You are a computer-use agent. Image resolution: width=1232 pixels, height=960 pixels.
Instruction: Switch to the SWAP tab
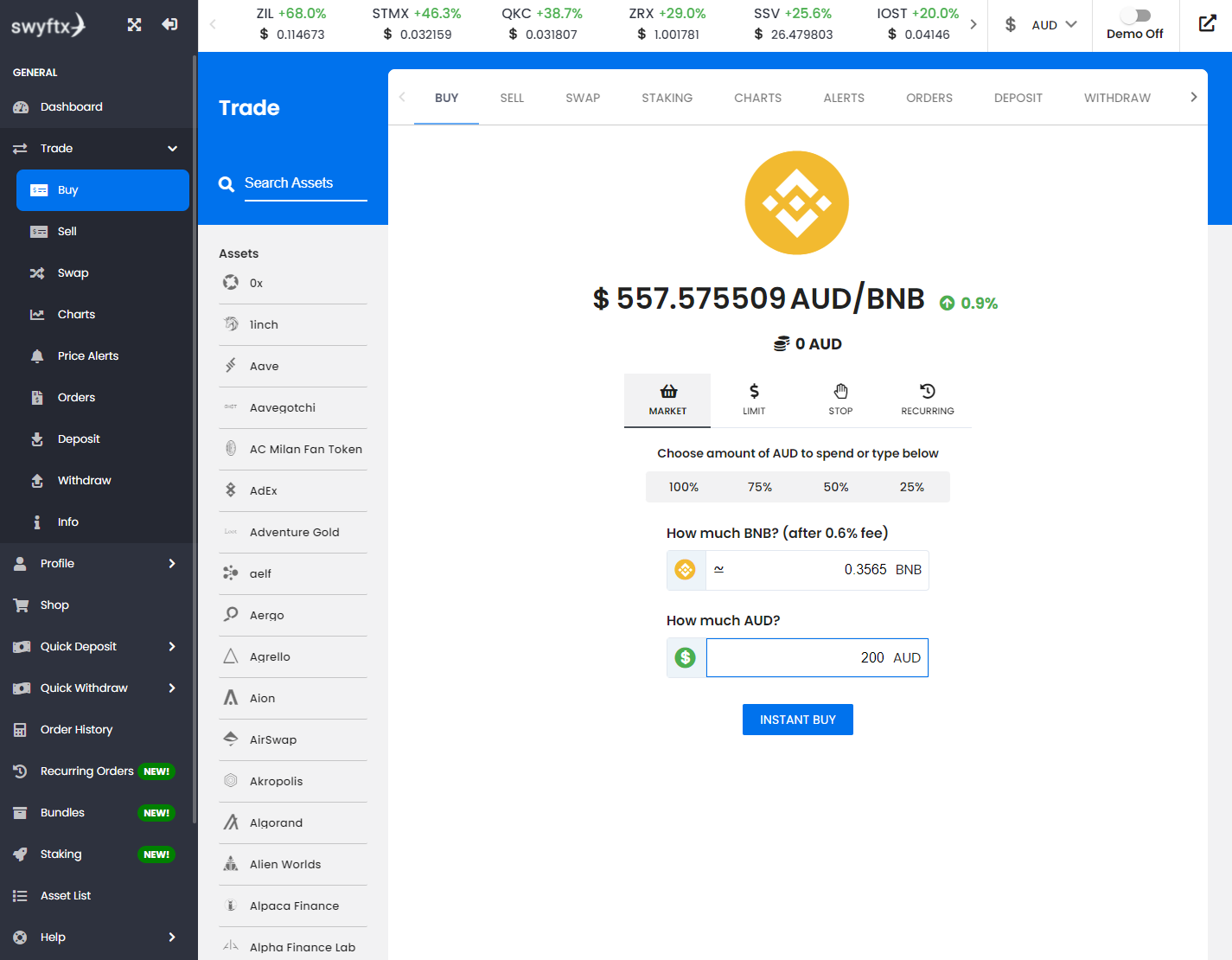pos(583,98)
